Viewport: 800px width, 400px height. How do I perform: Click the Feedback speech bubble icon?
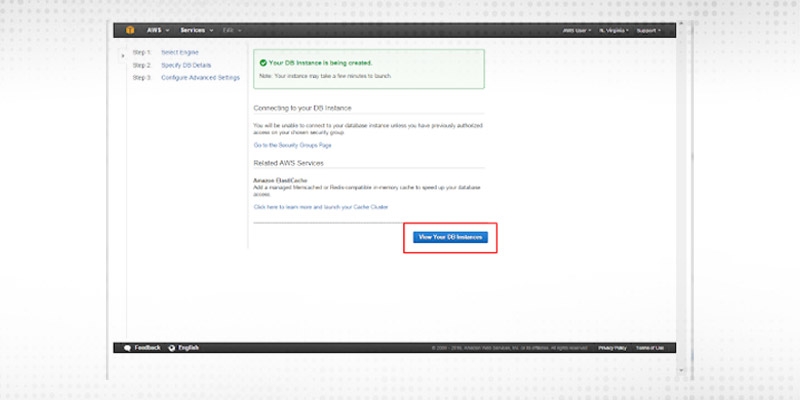(x=128, y=347)
